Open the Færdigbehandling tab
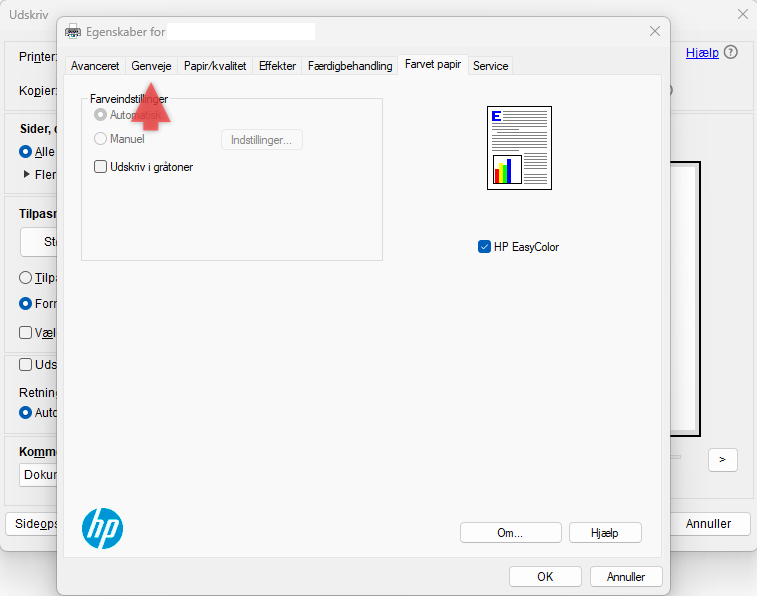 tap(350, 66)
